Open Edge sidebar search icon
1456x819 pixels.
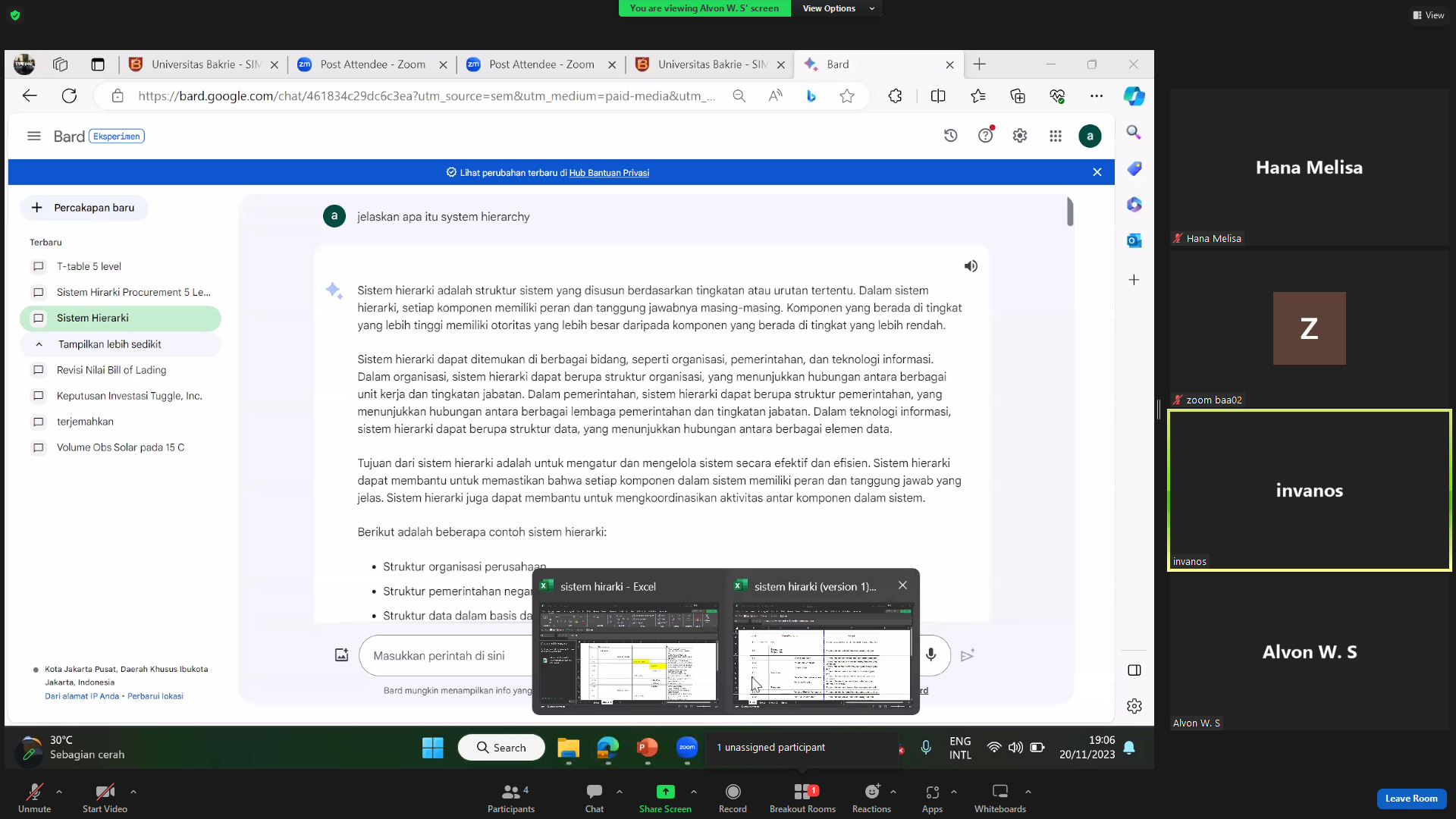[1134, 133]
